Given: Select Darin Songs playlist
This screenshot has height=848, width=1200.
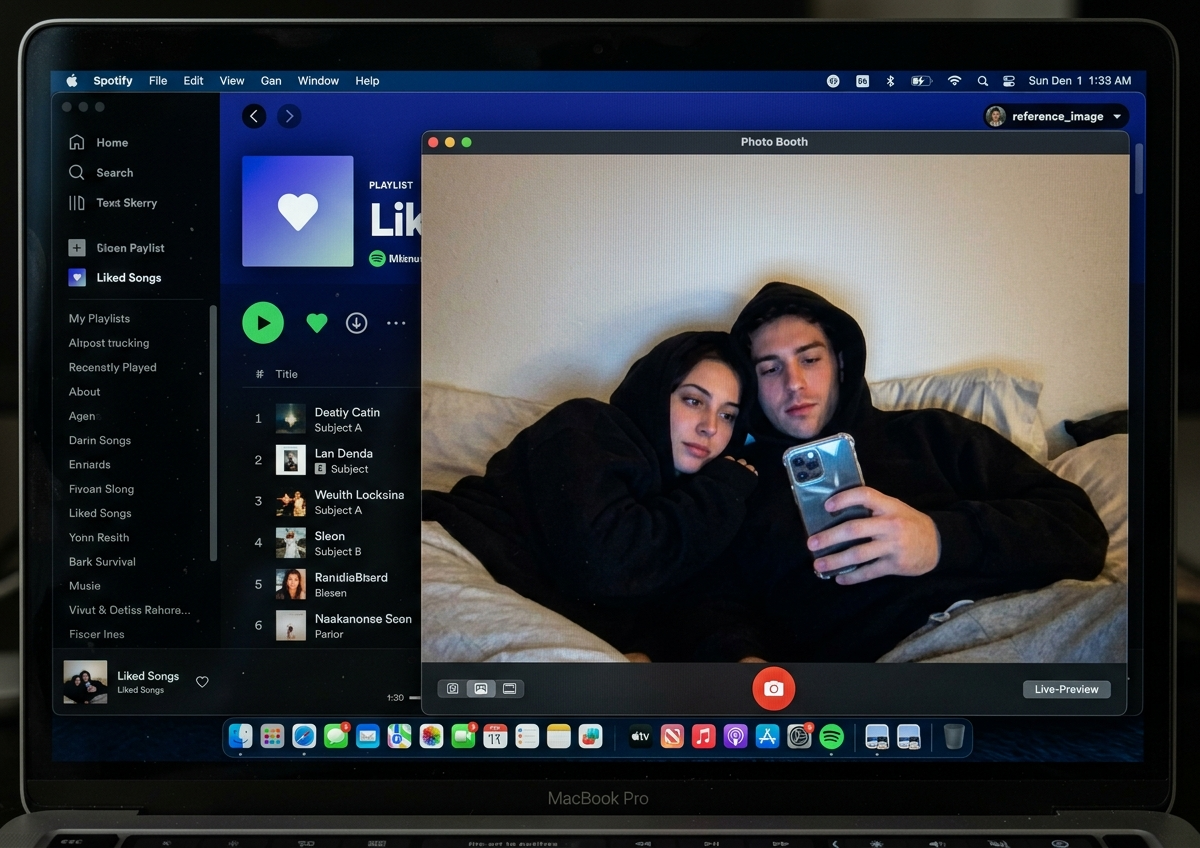Looking at the screenshot, I should (x=100, y=440).
